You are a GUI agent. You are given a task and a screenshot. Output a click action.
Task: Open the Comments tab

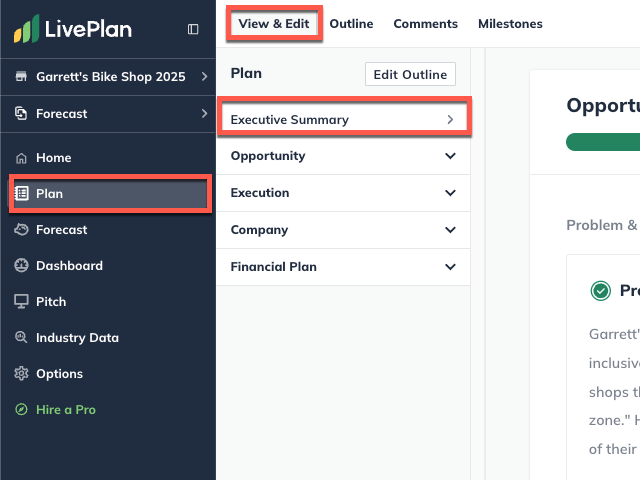(x=425, y=24)
